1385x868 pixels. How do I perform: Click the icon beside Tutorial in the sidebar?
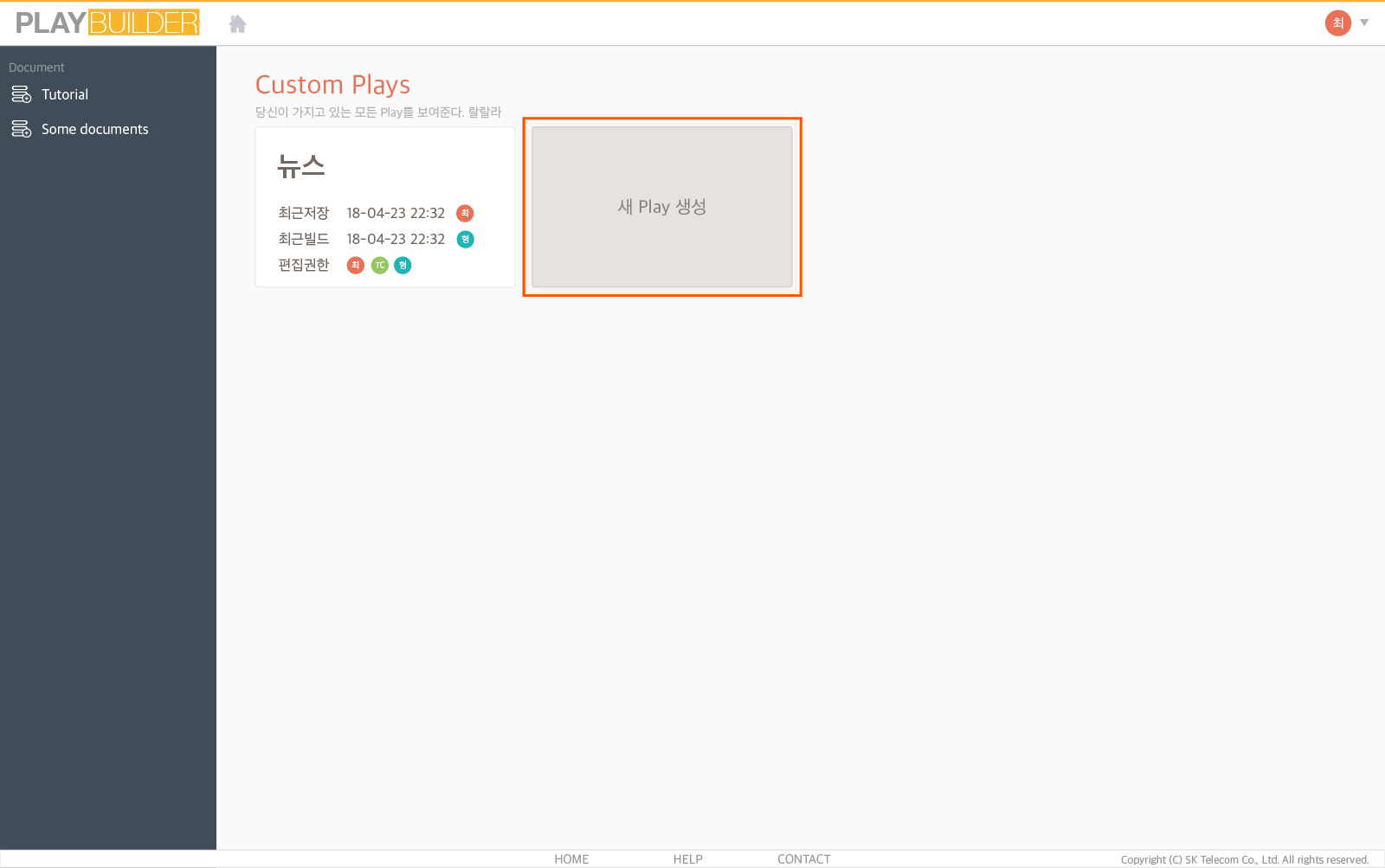tap(21, 94)
